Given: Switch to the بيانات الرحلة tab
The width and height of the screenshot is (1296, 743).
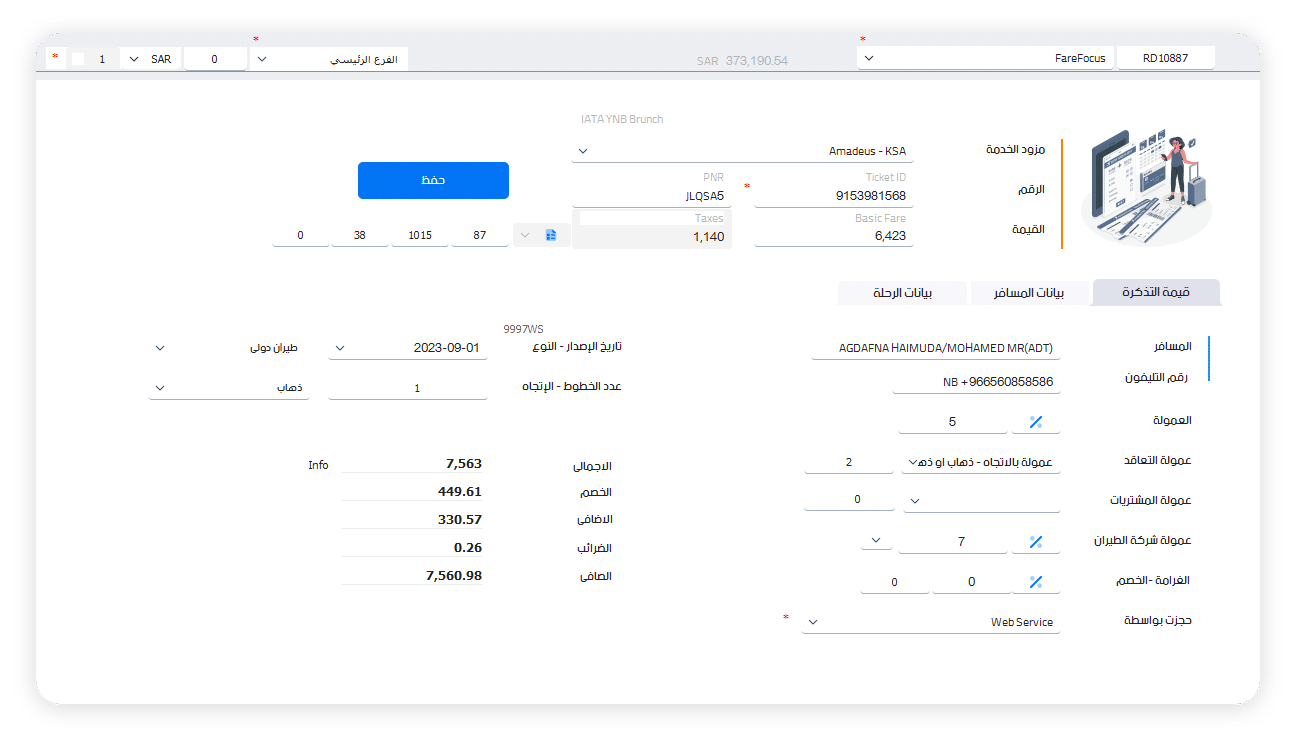Looking at the screenshot, I should click(903, 293).
